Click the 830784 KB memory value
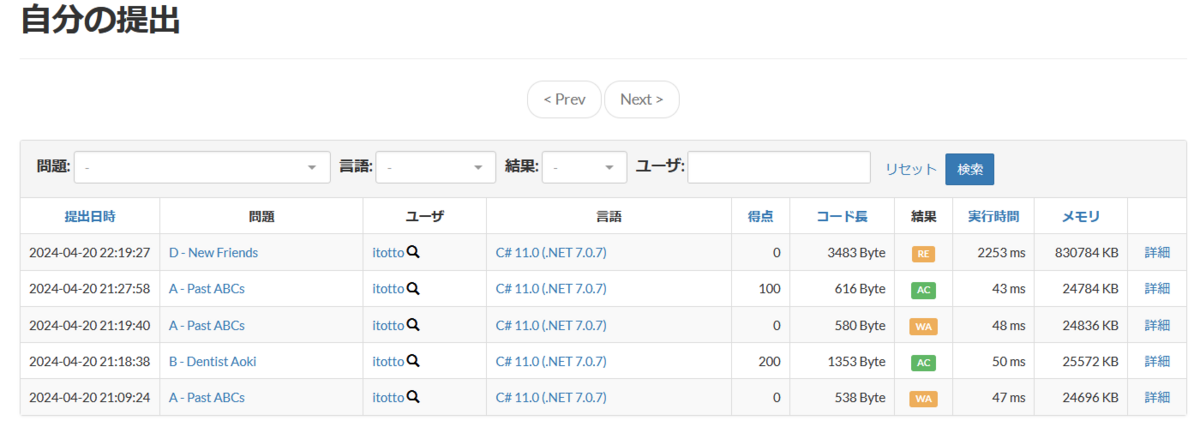Viewport: 1200px width, 427px height. [1087, 253]
